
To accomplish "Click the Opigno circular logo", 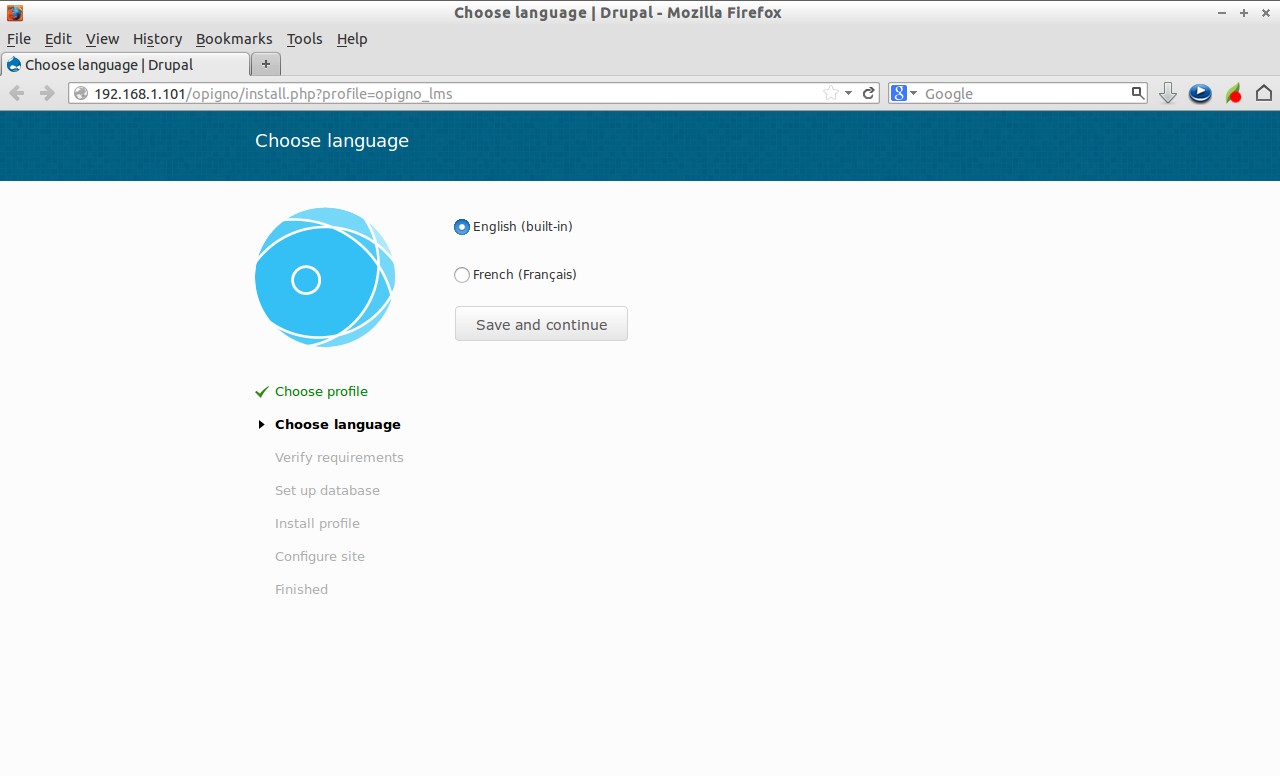I will pos(325,277).
